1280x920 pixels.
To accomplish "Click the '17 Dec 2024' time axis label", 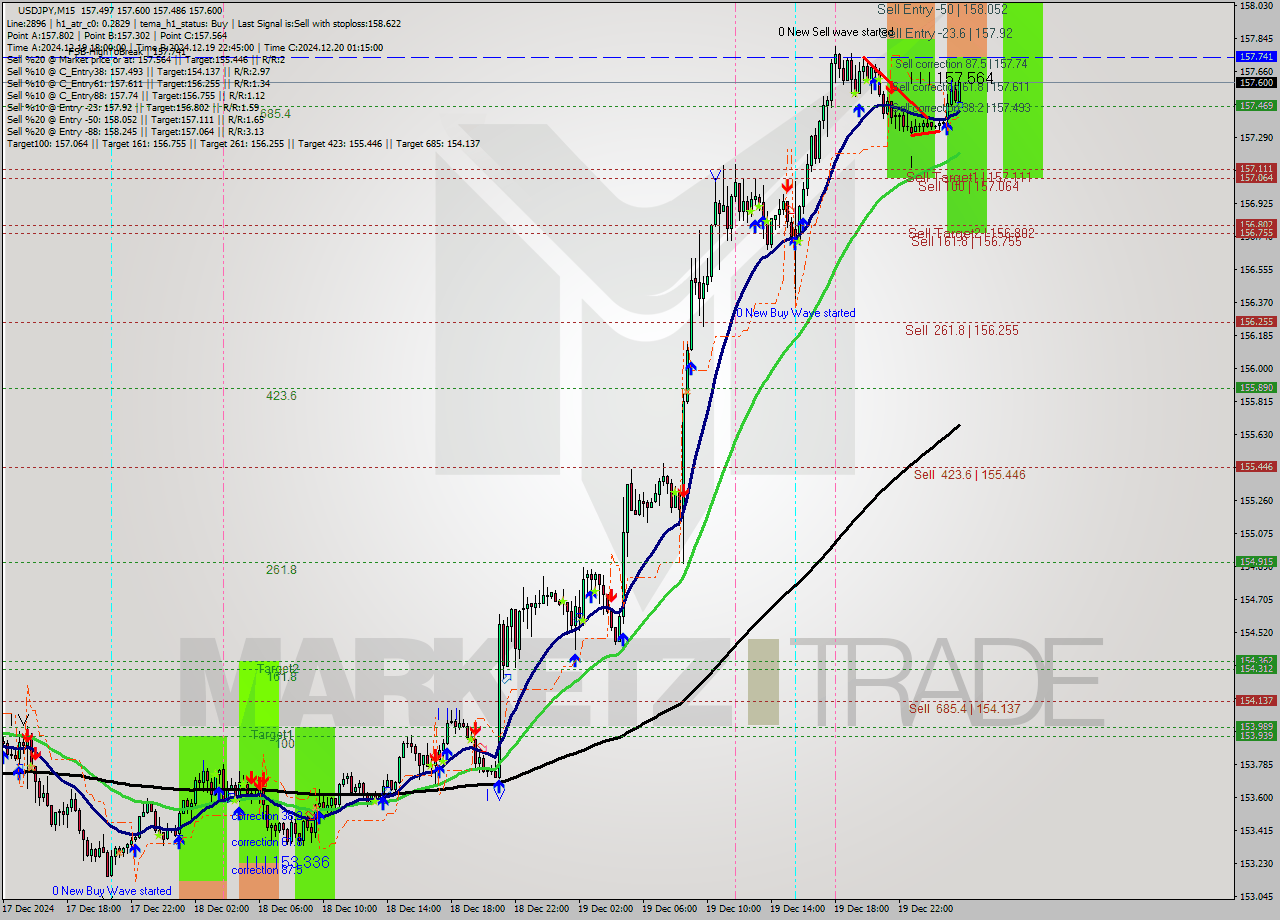I will click(29, 909).
